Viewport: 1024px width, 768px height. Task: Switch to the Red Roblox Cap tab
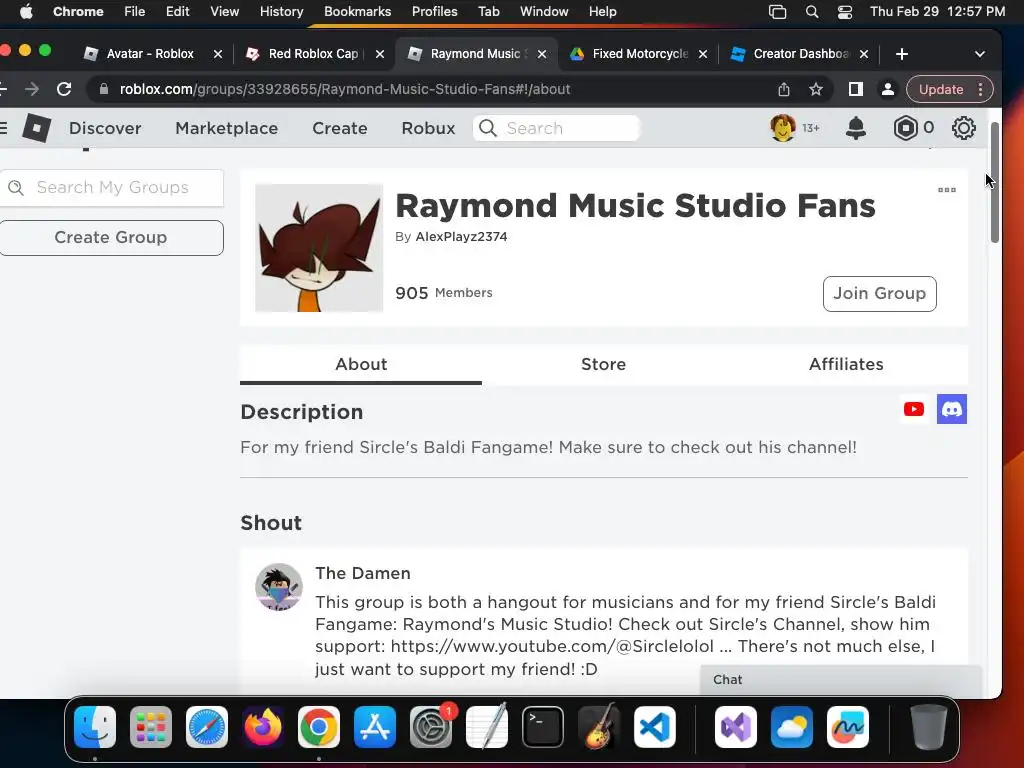point(313,54)
